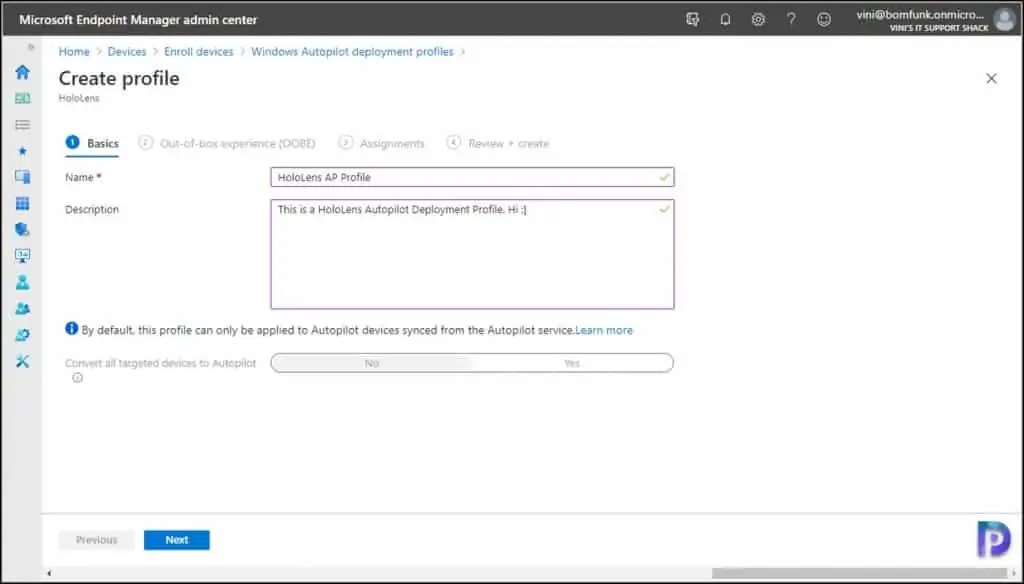
Task: Send feedback via the smiley icon
Action: (x=825, y=19)
